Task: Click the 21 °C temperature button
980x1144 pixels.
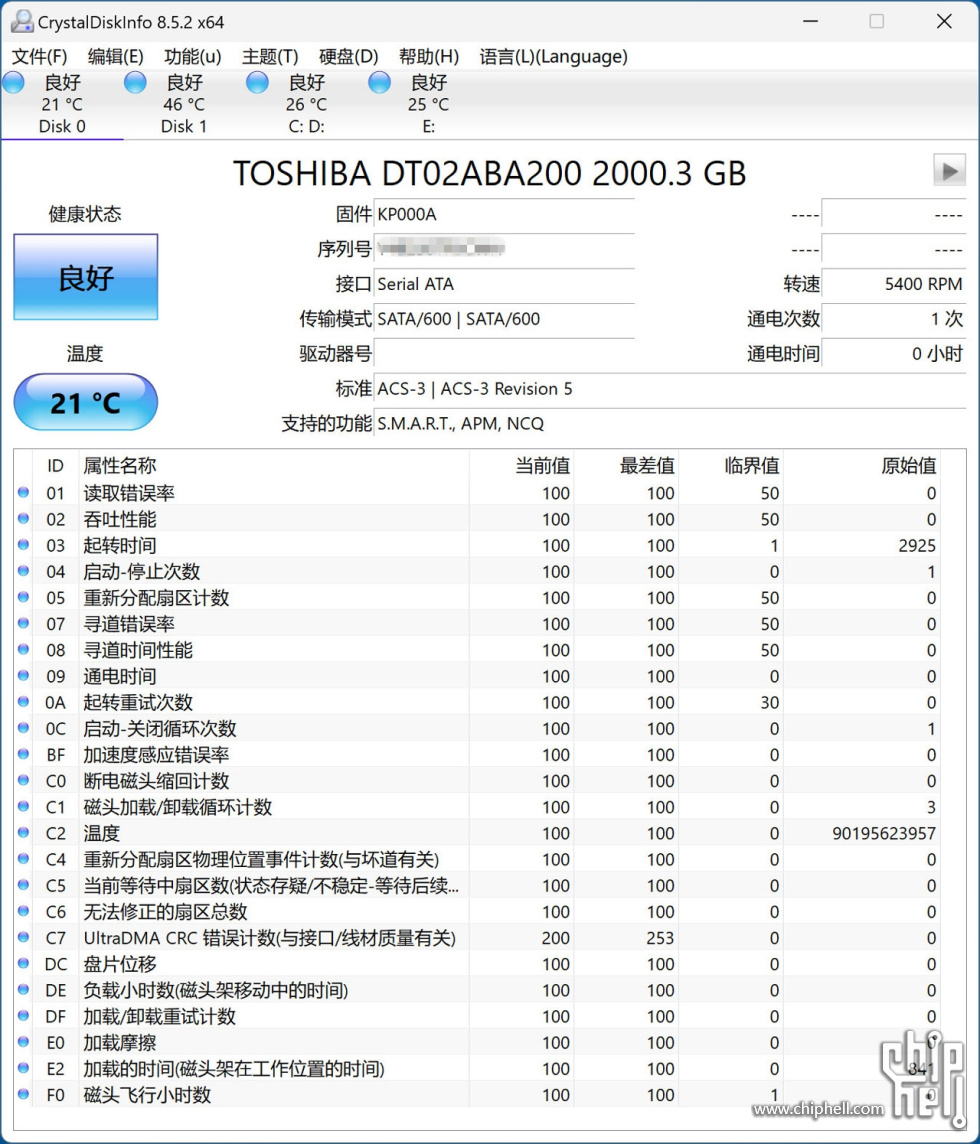Action: (85, 402)
